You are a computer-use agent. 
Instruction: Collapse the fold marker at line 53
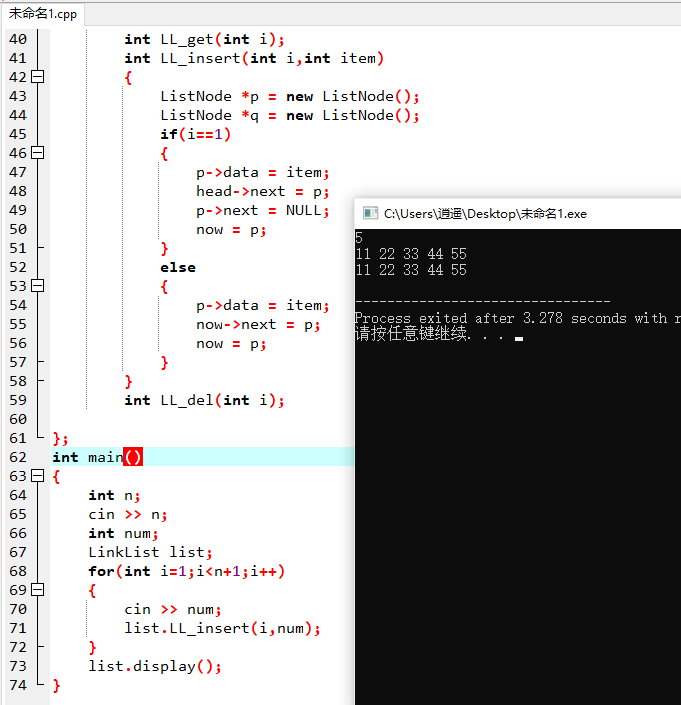tap(38, 286)
